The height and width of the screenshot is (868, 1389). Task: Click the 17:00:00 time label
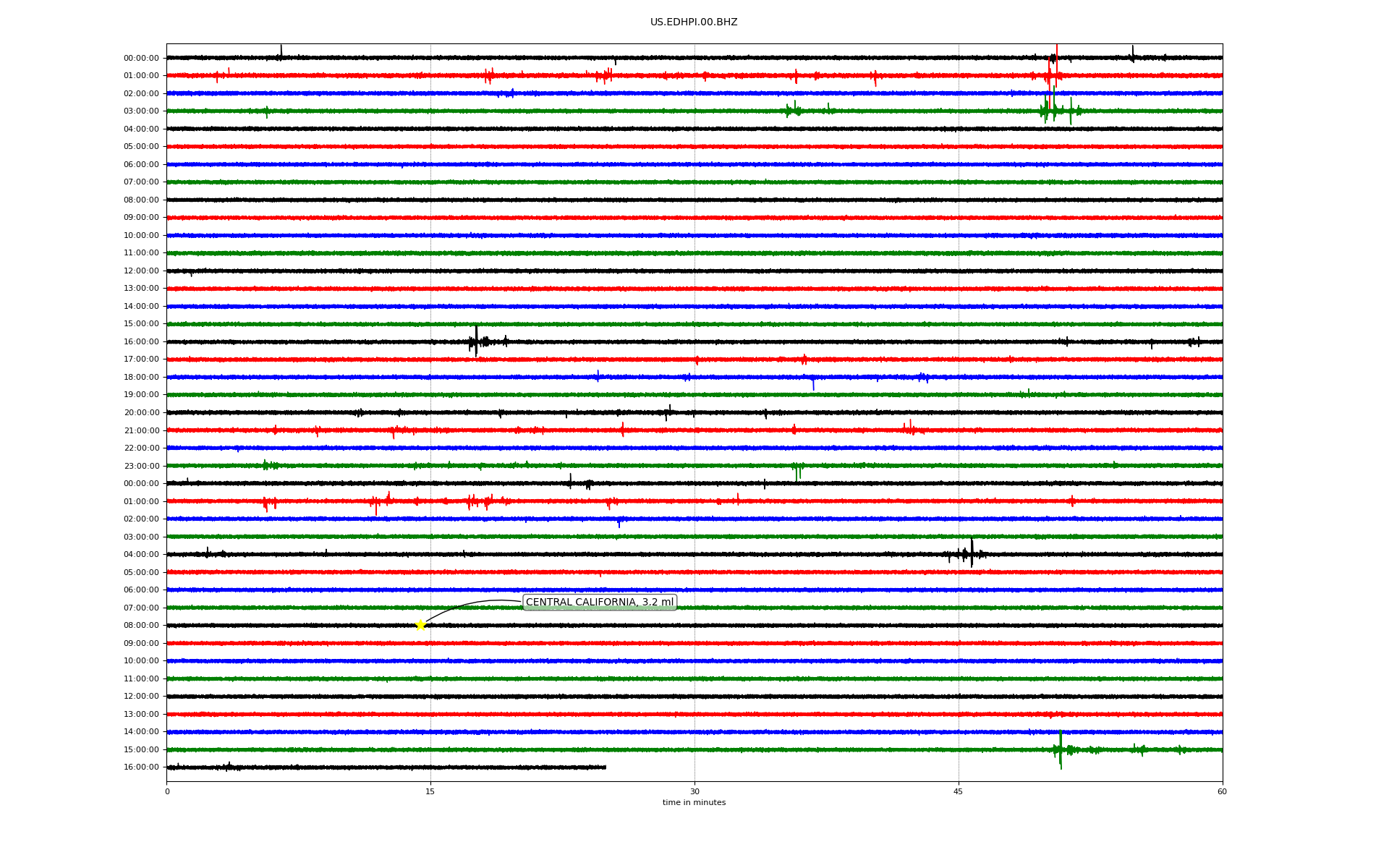[x=141, y=359]
